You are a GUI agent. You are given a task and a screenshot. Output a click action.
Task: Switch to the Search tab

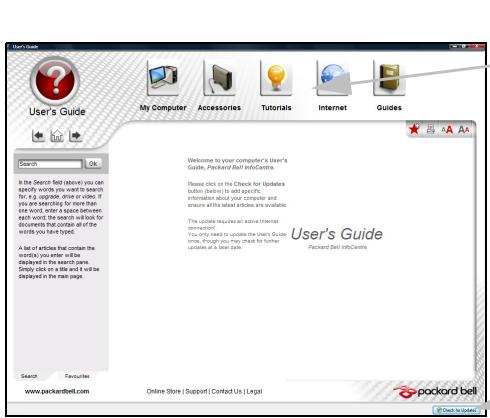coord(29,376)
